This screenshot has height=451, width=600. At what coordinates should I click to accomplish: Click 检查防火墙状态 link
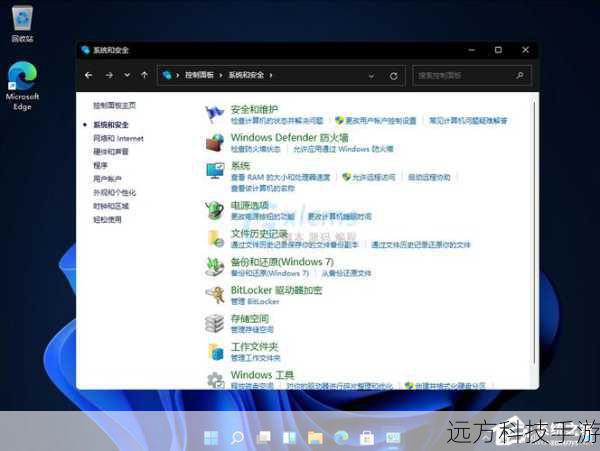255,149
